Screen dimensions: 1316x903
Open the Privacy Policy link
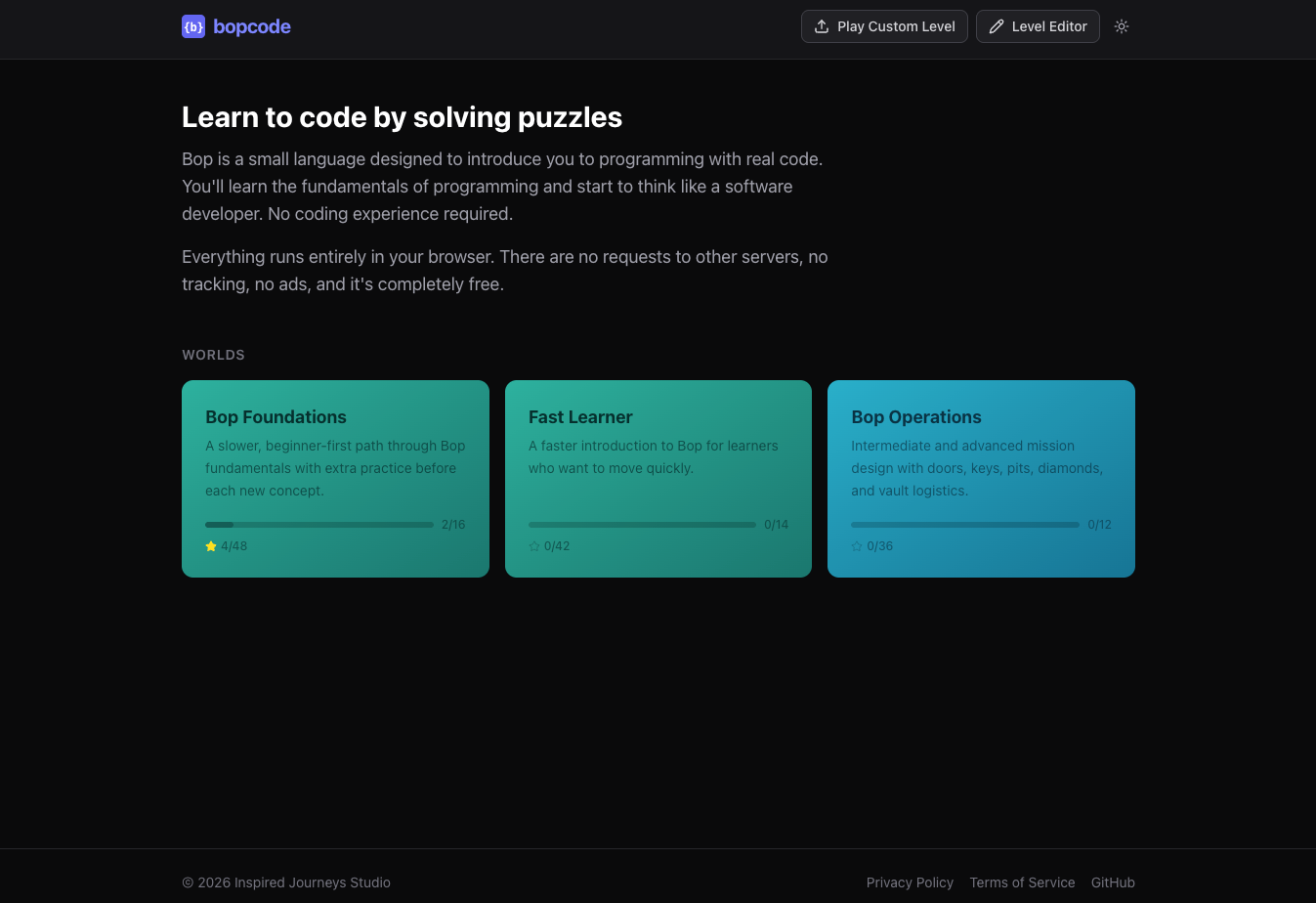(910, 882)
